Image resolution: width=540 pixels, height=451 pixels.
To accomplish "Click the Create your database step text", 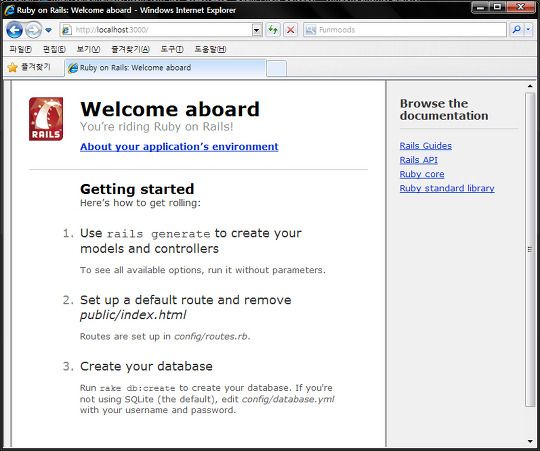I will (146, 366).
